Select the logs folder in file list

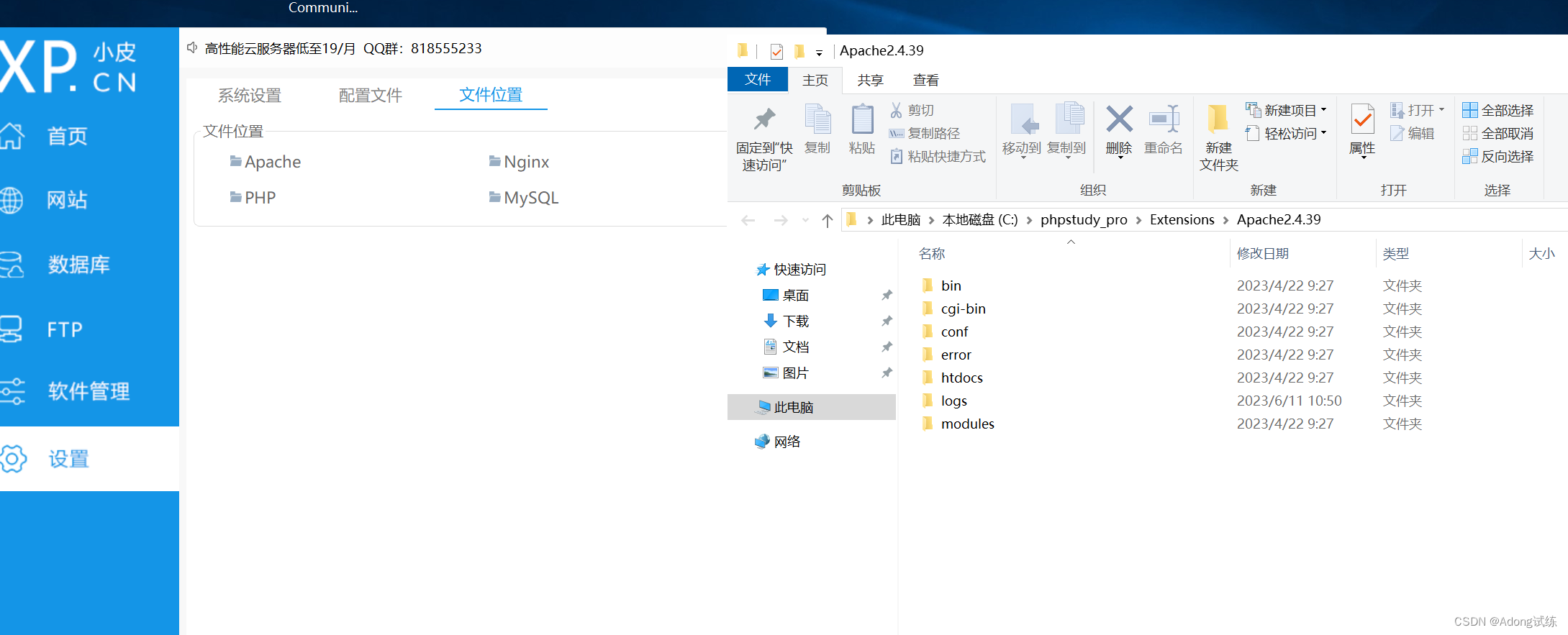tap(953, 401)
